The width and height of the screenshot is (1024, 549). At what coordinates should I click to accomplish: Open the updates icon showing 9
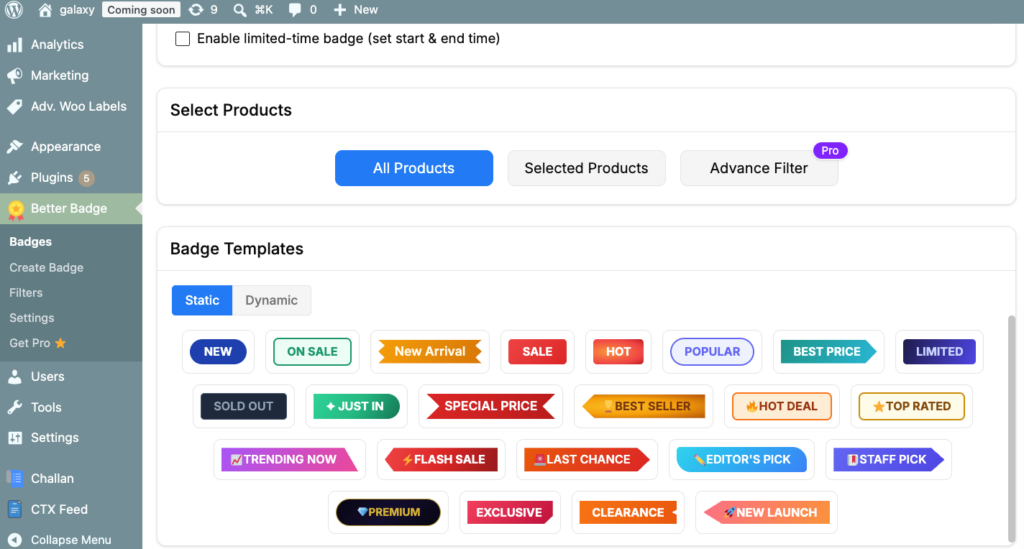point(195,10)
